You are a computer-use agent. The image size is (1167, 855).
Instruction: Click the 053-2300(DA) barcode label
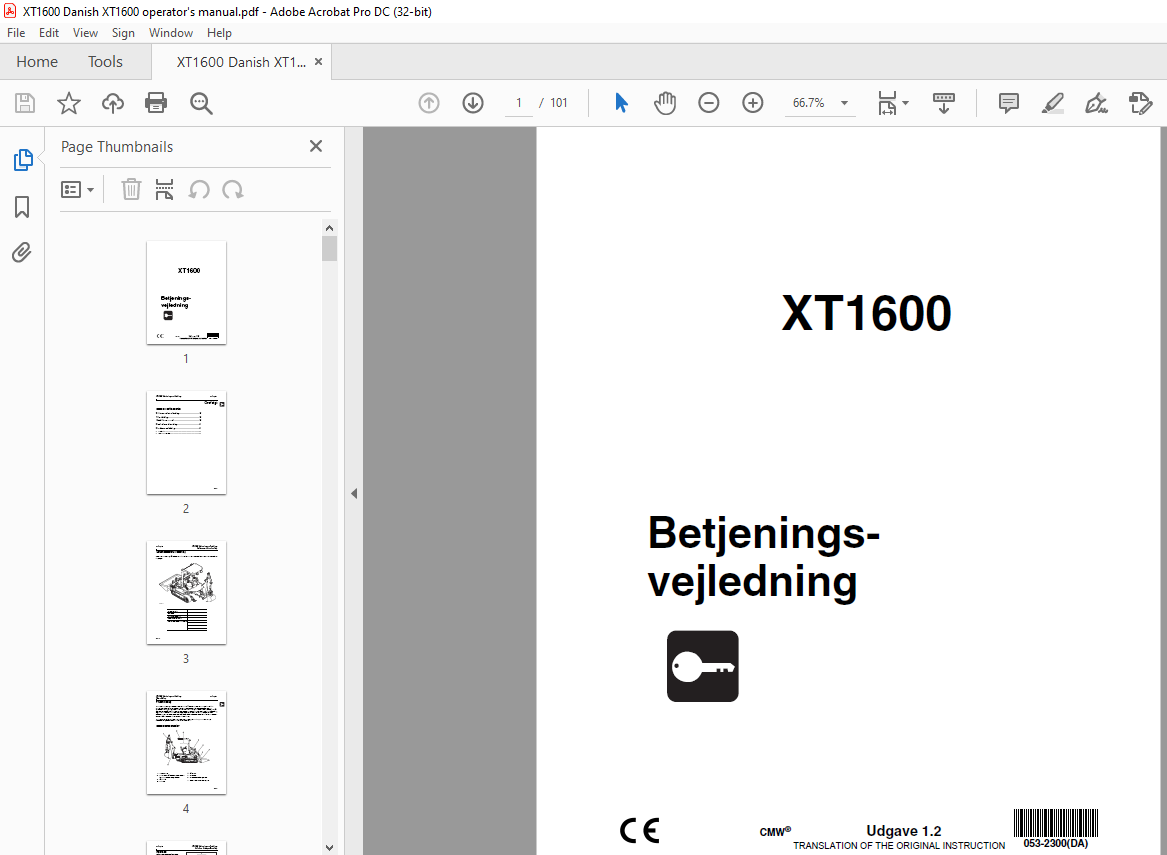1055,843
